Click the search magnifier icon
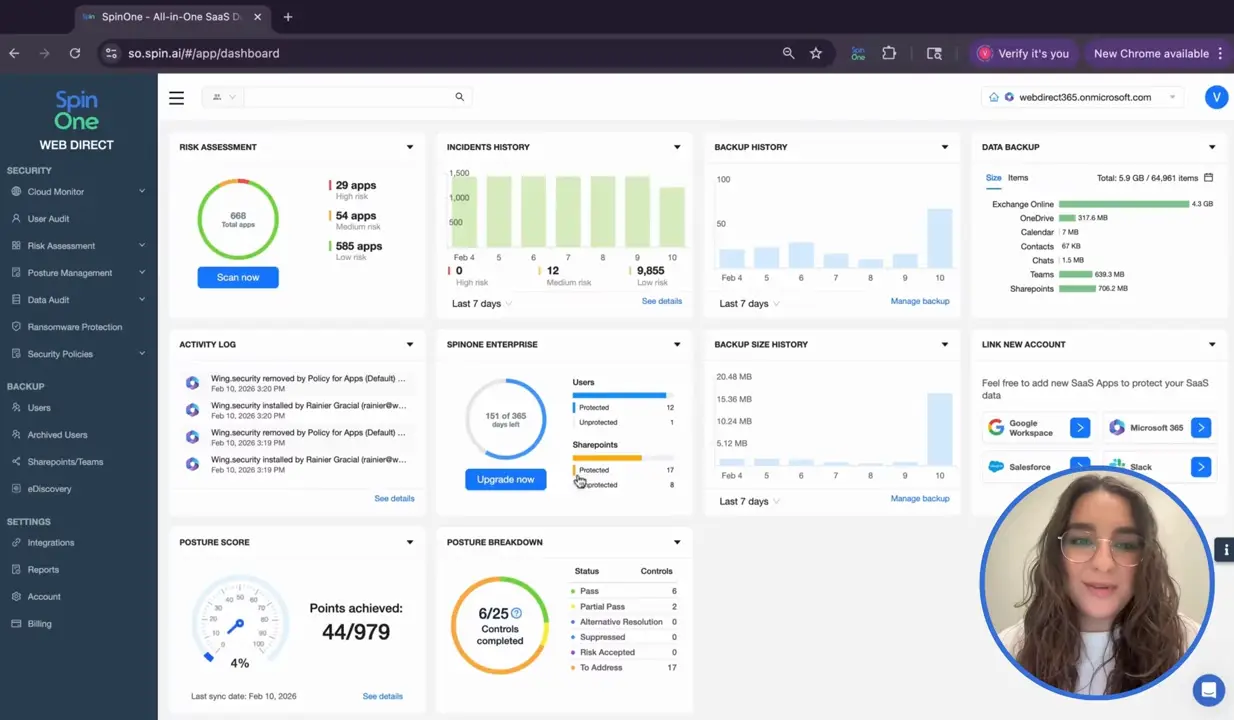 point(459,97)
